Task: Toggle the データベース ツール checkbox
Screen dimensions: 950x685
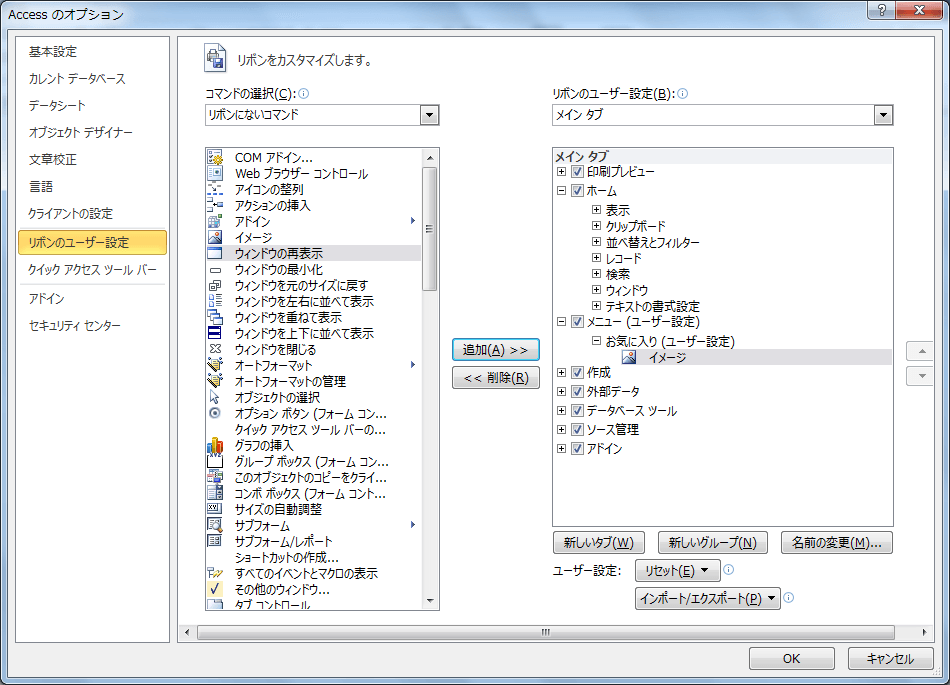Action: 577,411
